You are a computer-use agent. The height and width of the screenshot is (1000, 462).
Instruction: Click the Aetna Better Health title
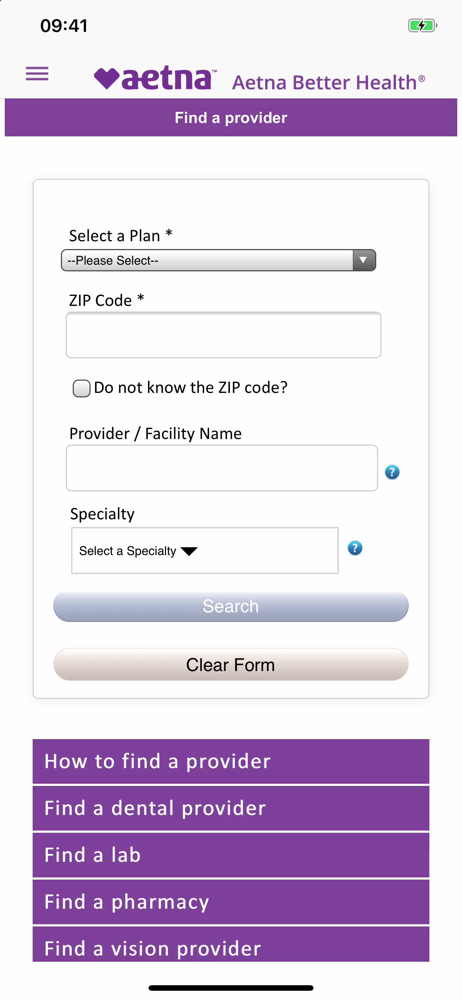tap(328, 82)
